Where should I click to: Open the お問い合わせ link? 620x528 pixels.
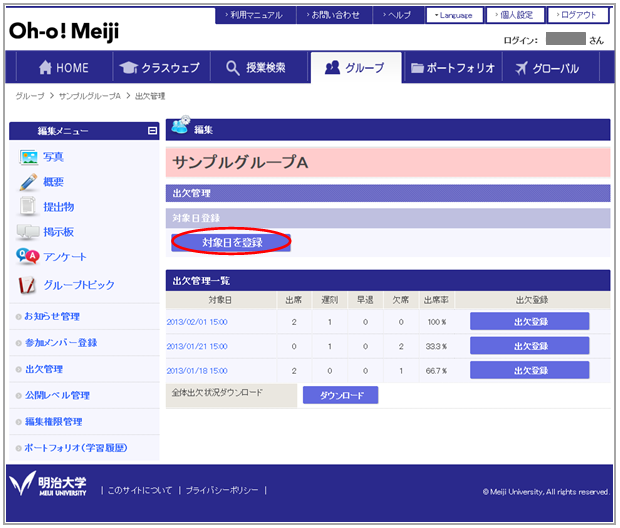(x=335, y=15)
